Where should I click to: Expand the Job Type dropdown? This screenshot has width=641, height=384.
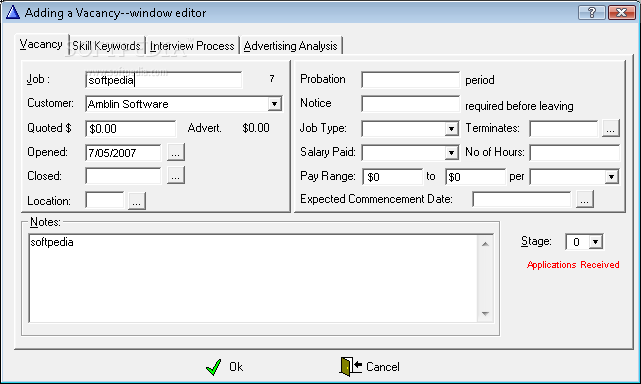click(x=451, y=129)
